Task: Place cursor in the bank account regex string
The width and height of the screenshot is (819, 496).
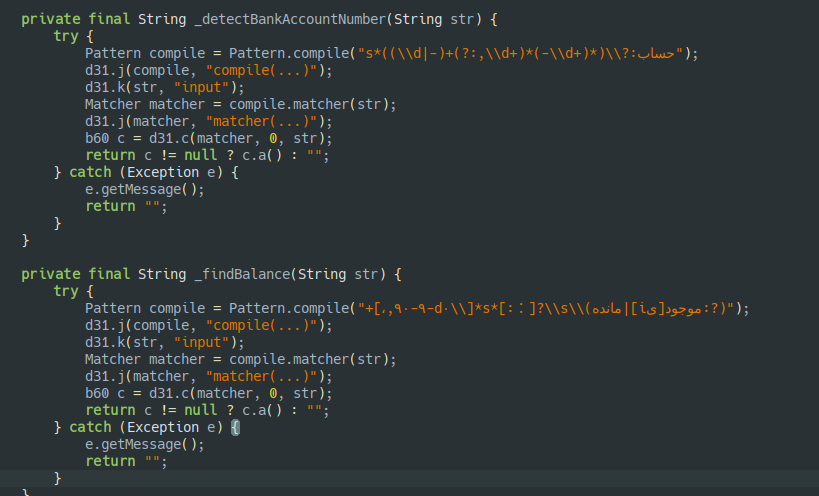Action: coord(522,53)
